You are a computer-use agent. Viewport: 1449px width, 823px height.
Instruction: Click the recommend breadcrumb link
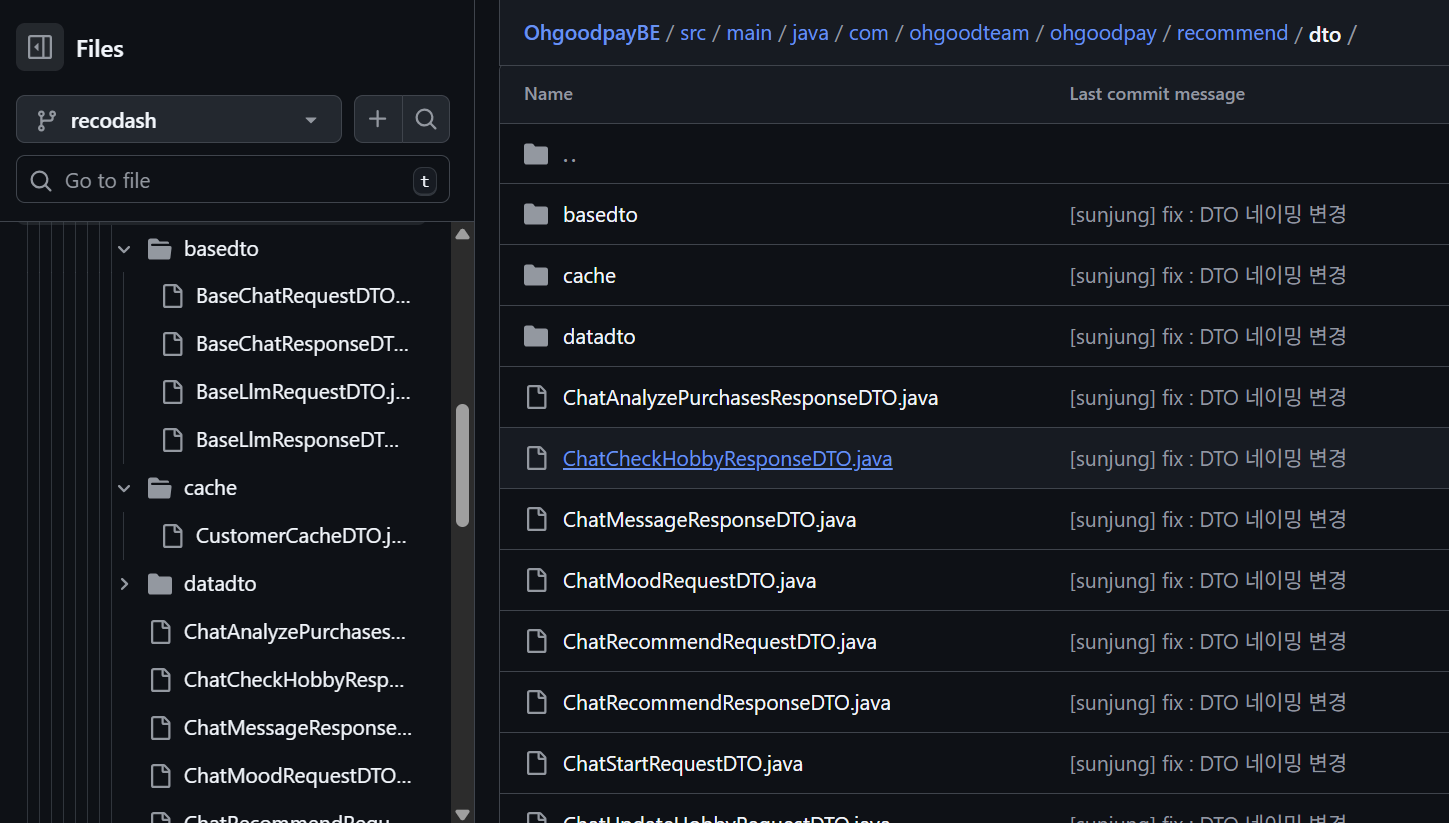tap(1232, 33)
